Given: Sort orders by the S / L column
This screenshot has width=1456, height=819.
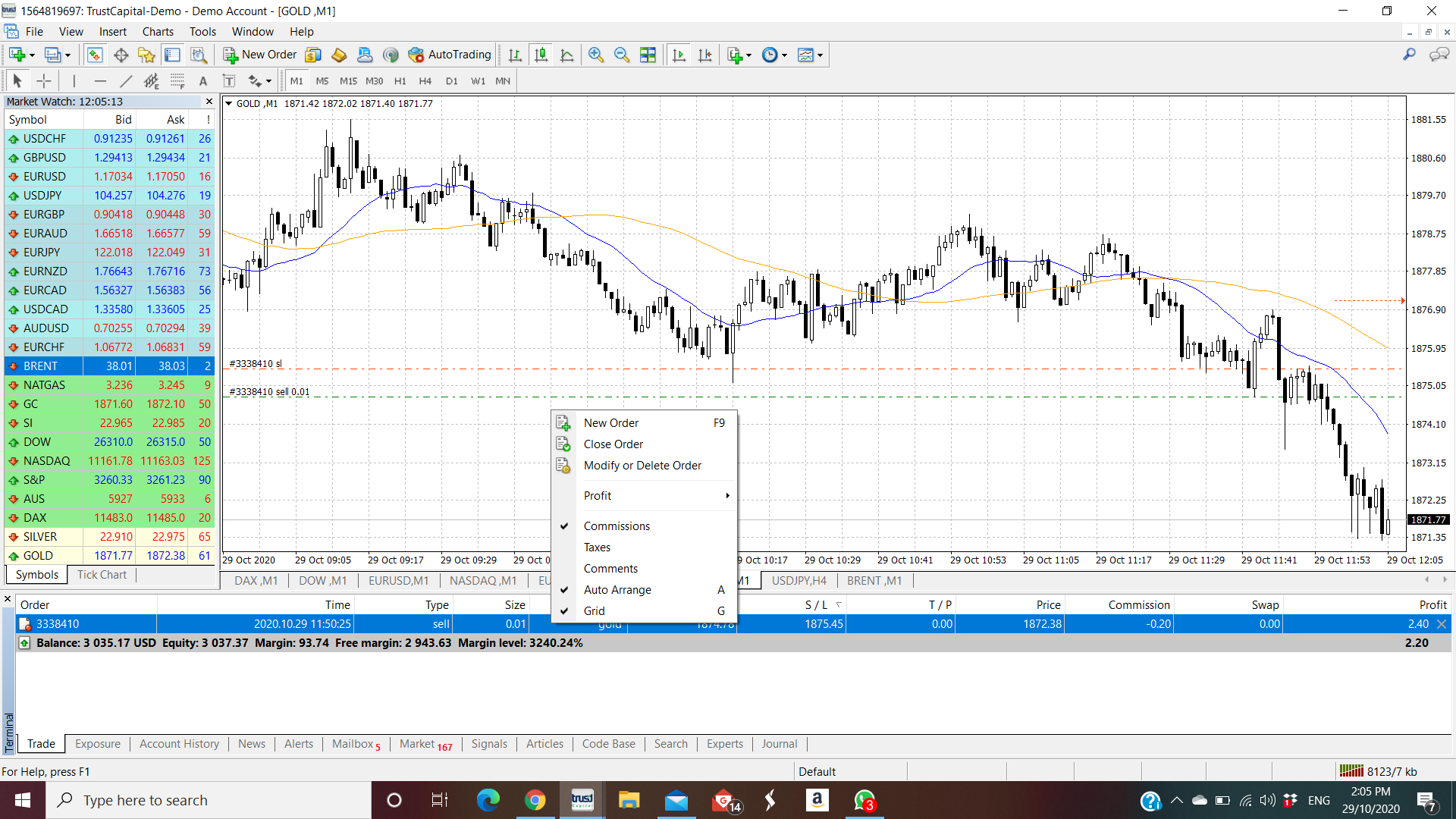Looking at the screenshot, I should 792,604.
